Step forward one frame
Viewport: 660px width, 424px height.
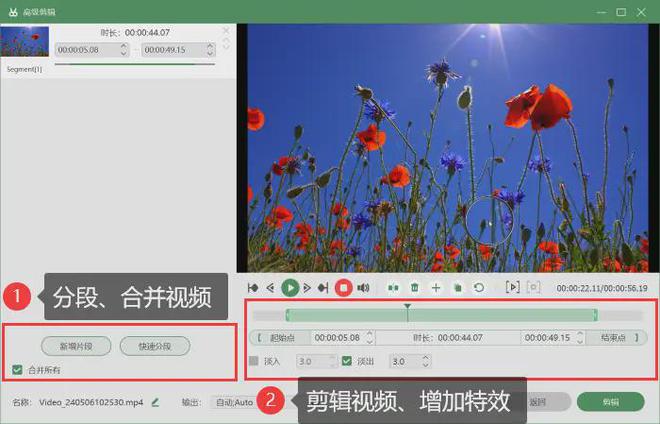coord(307,288)
